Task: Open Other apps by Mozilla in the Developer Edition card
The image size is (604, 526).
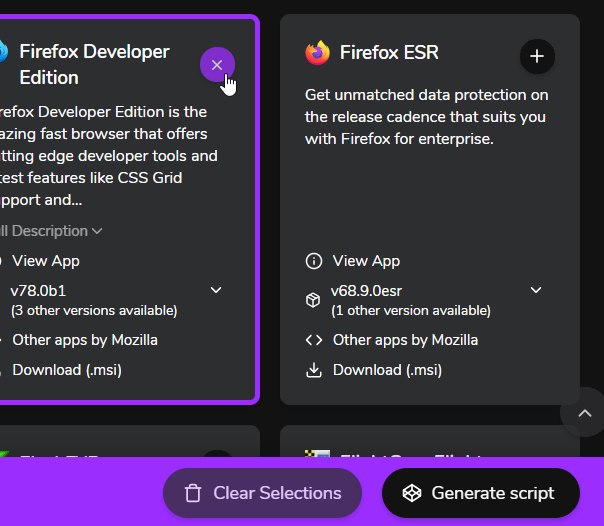Action: tap(85, 340)
